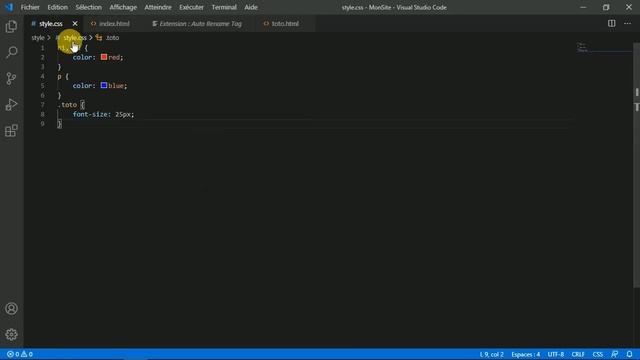640x360 pixels.
Task: Open the Affichage menu
Action: (123, 7)
